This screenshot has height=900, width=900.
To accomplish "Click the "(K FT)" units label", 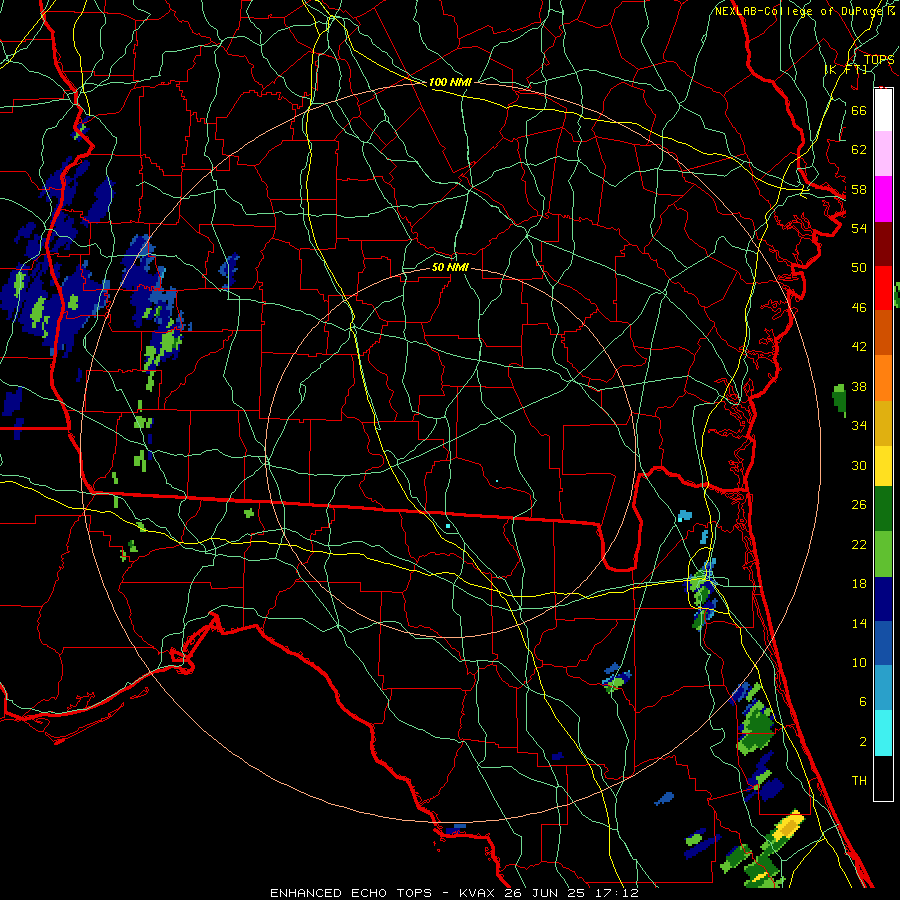I will pos(845,69).
